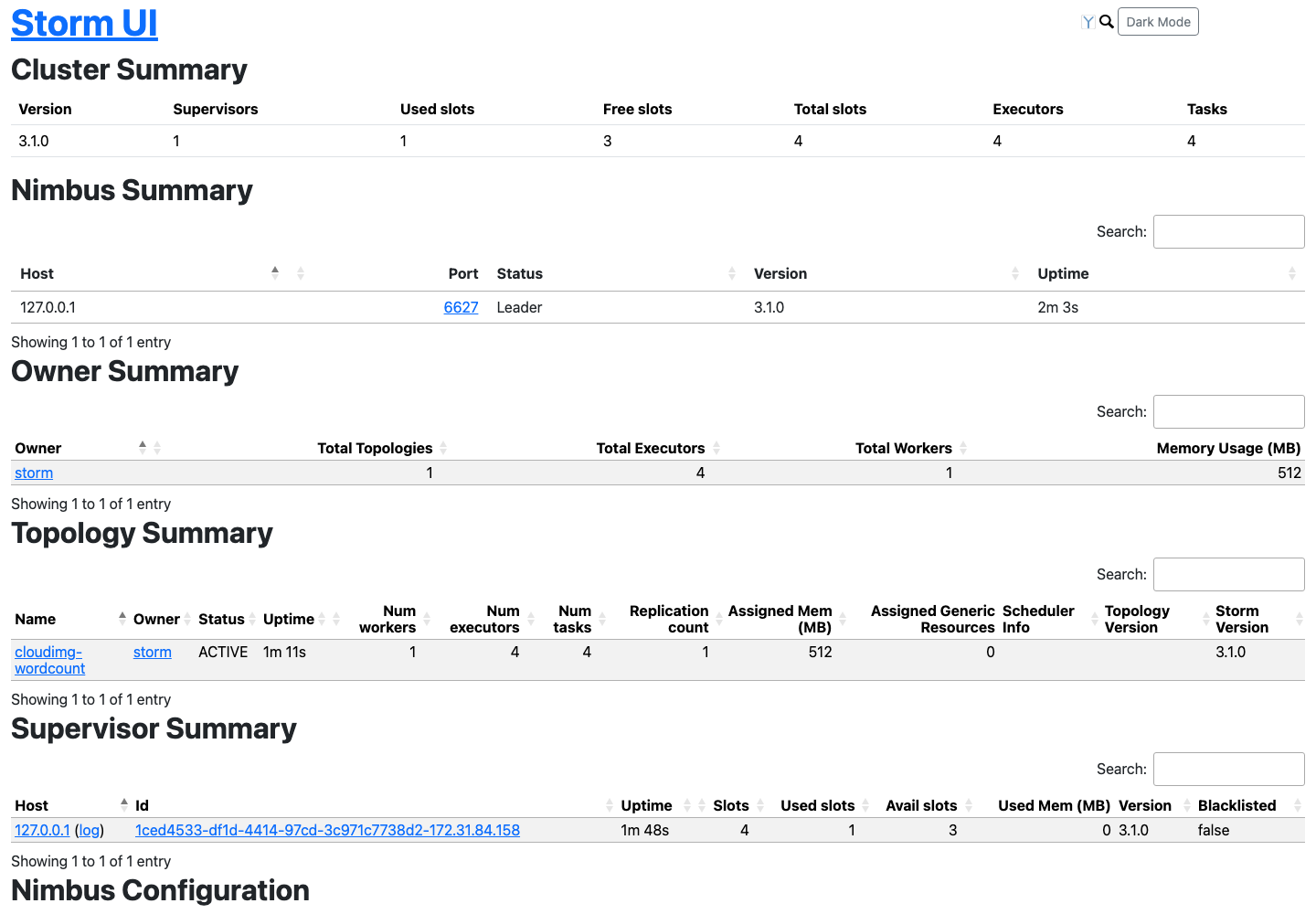Click sort arrows beside Assigned Mem (MB) header

tap(843, 619)
